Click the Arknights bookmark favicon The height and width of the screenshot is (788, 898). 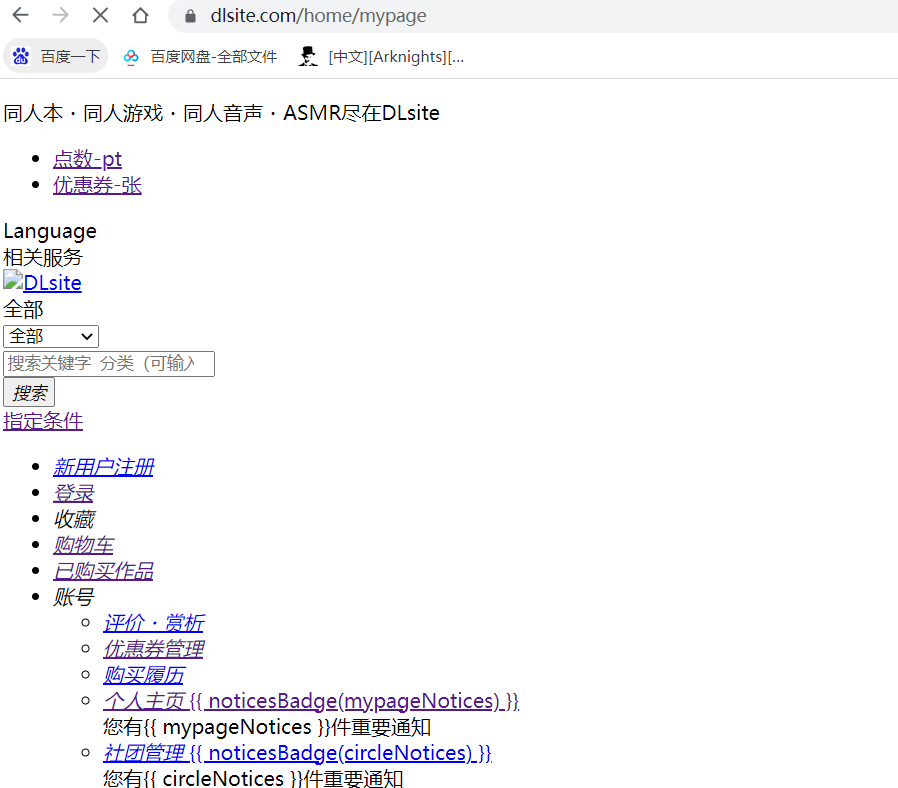[x=308, y=56]
